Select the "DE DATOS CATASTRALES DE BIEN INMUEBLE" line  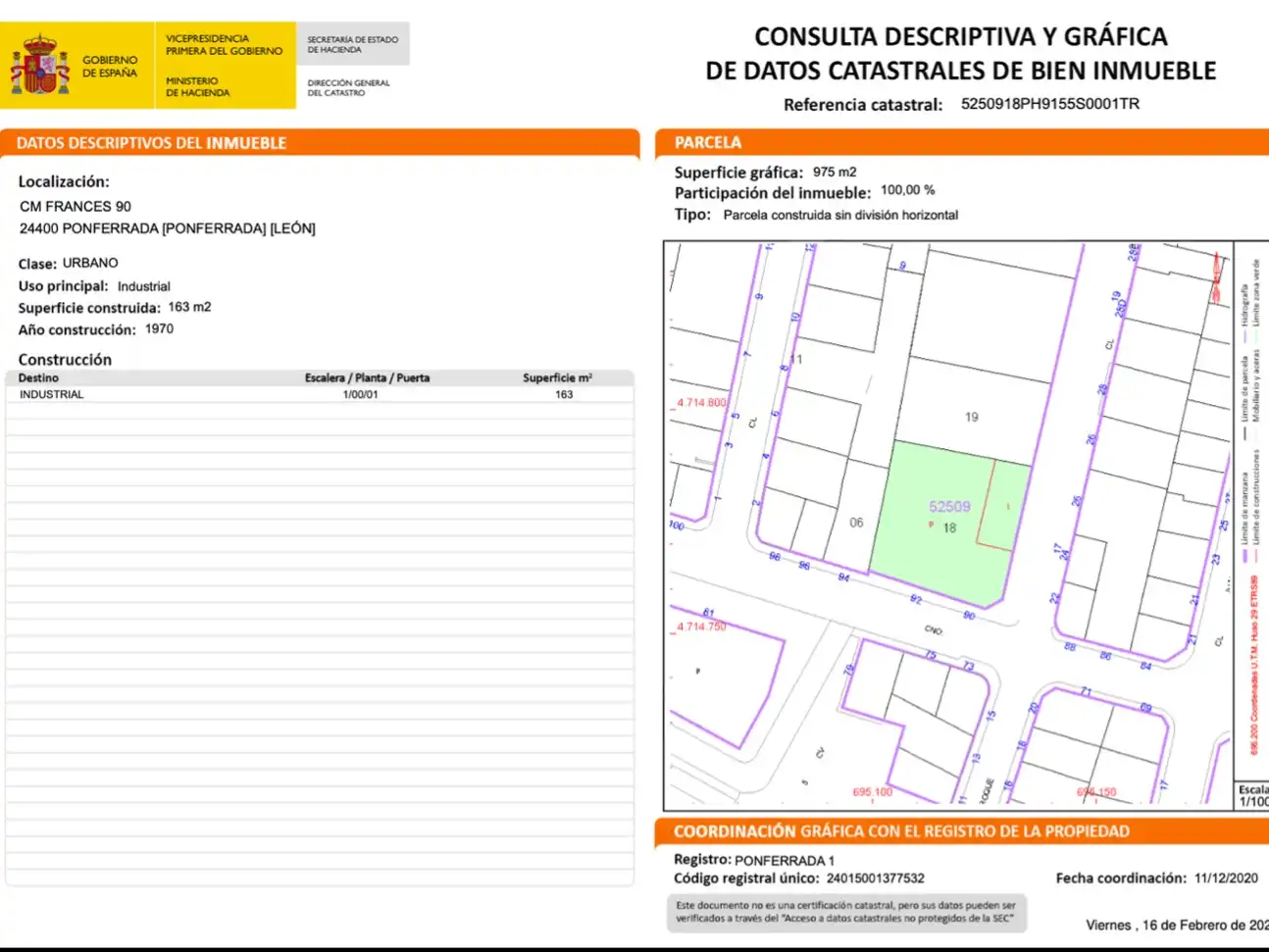point(961,71)
